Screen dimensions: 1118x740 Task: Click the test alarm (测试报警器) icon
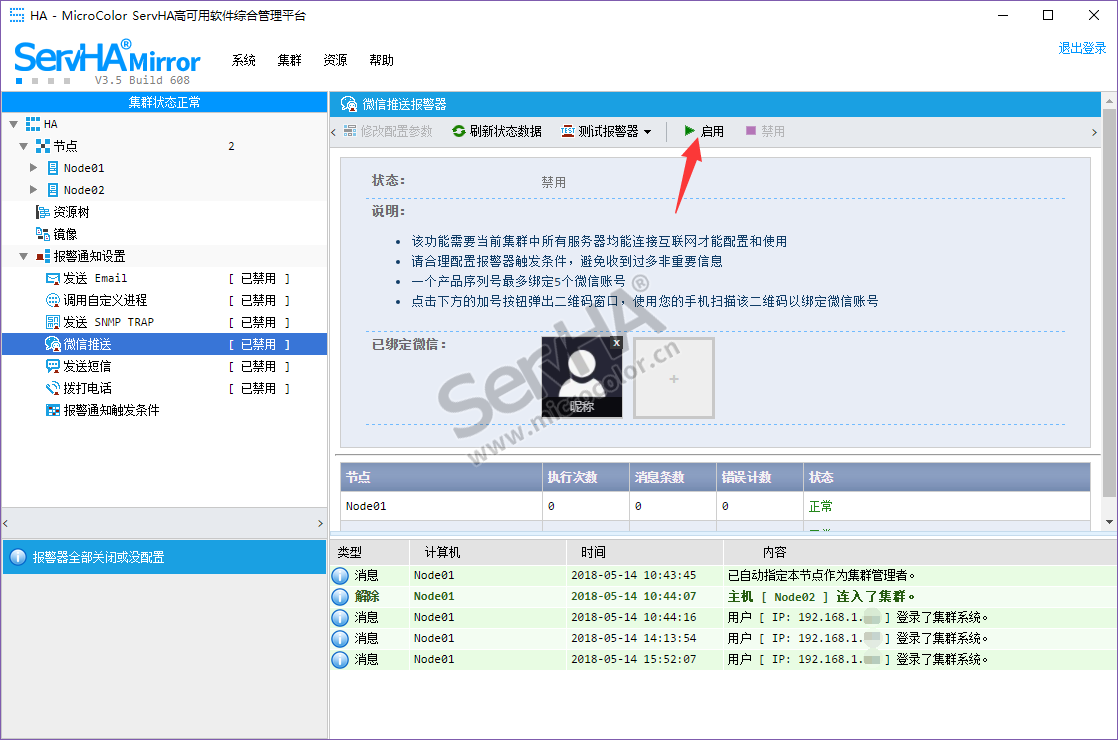click(x=568, y=131)
